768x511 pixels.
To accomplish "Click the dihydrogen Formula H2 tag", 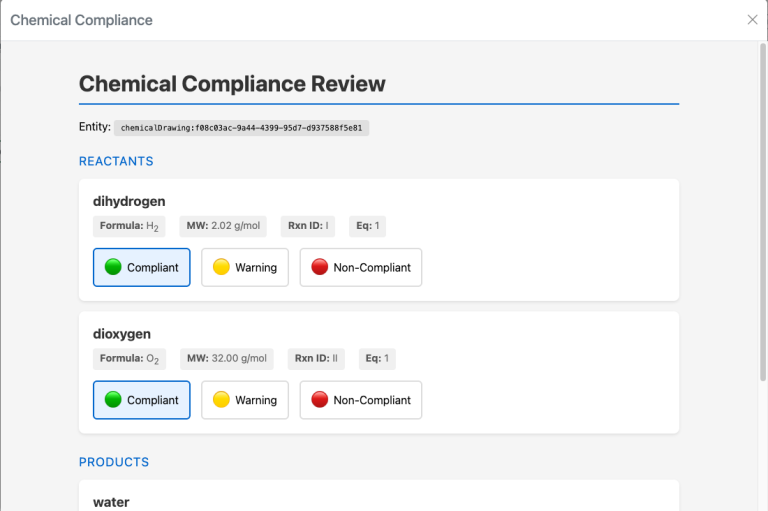I will [x=129, y=226].
